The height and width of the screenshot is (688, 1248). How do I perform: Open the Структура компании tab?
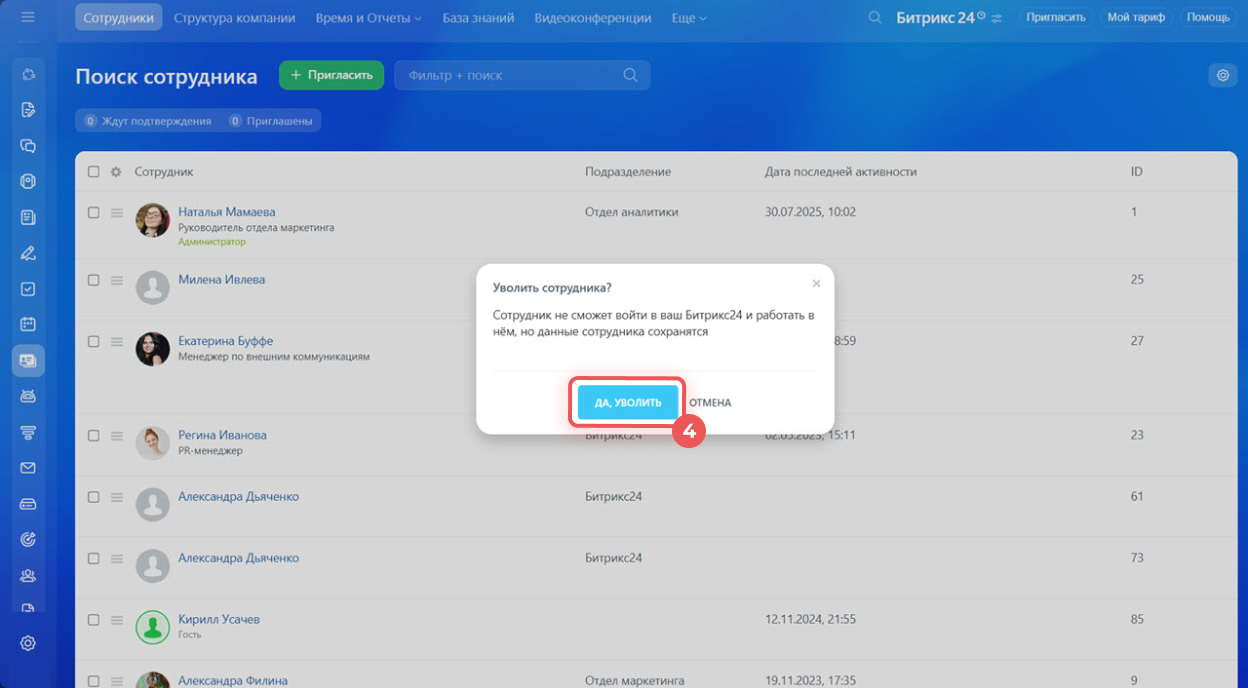point(234,18)
